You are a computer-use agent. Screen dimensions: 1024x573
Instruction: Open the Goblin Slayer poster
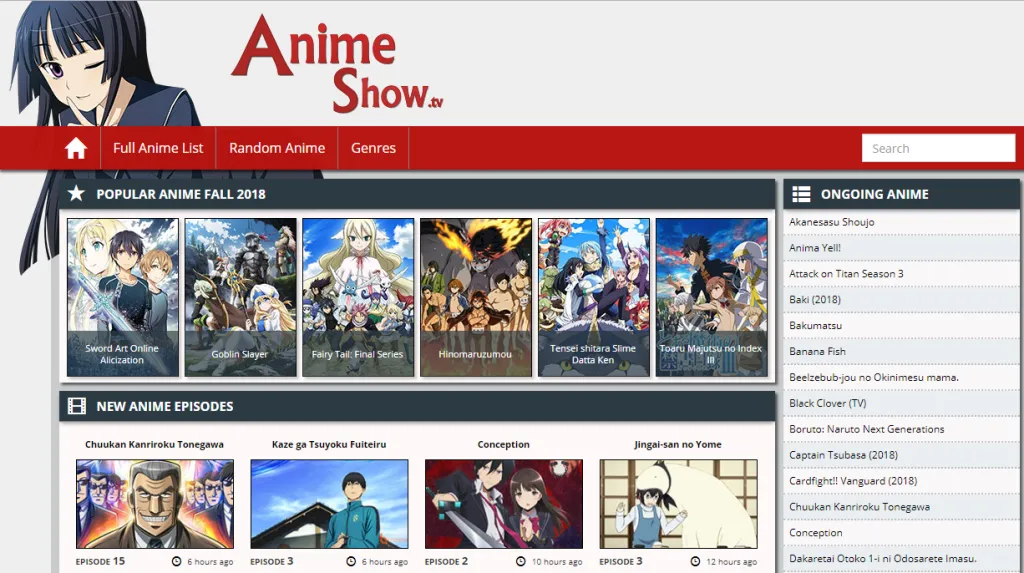(x=240, y=297)
